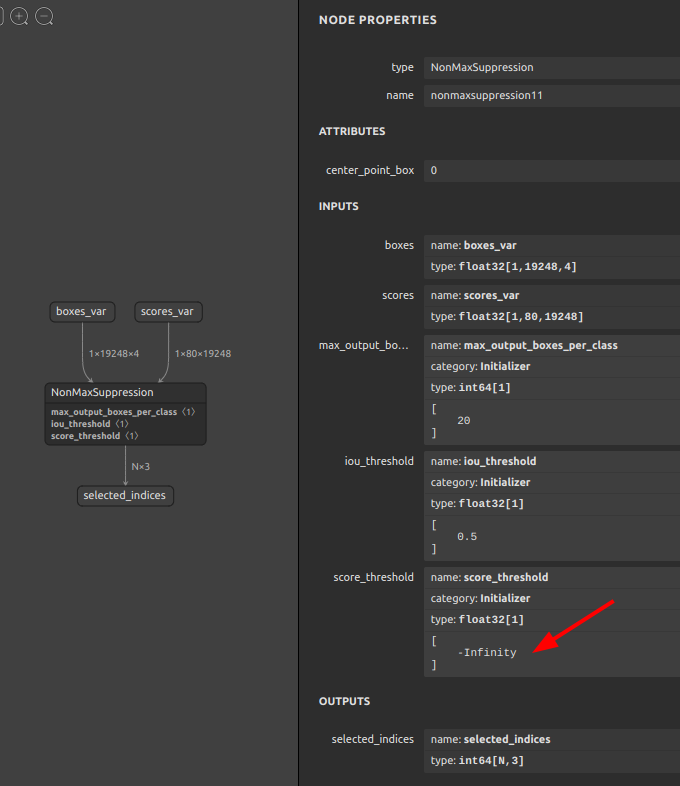This screenshot has height=786, width=680.
Task: Click the scores input name scores_var
Action: 492,295
